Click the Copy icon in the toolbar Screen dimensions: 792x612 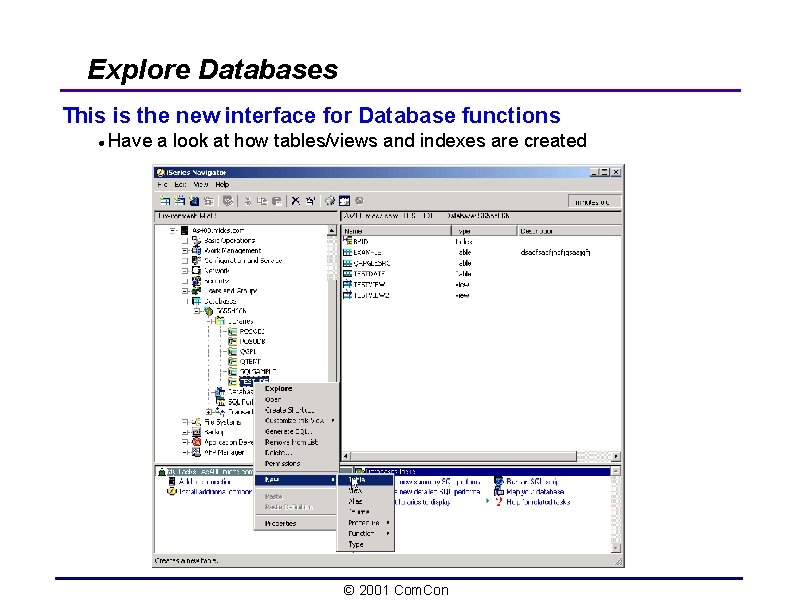[262, 201]
